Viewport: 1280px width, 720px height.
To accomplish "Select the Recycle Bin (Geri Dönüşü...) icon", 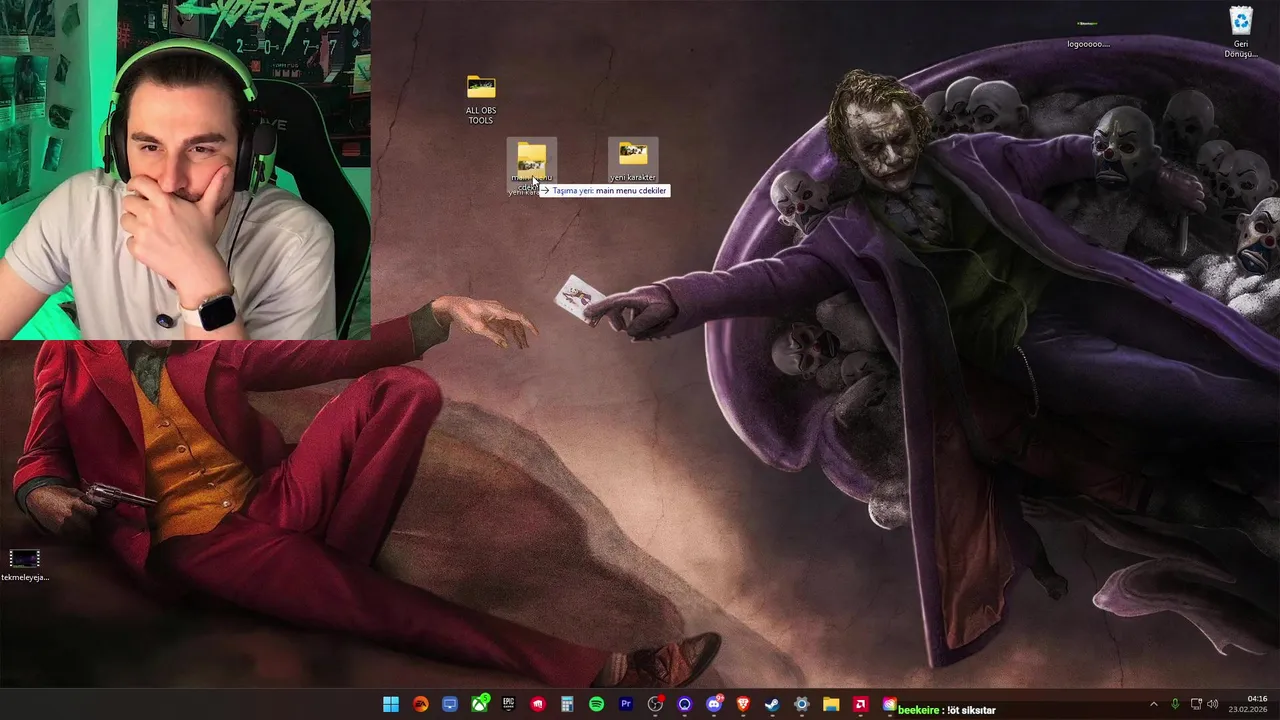I will point(1241,32).
